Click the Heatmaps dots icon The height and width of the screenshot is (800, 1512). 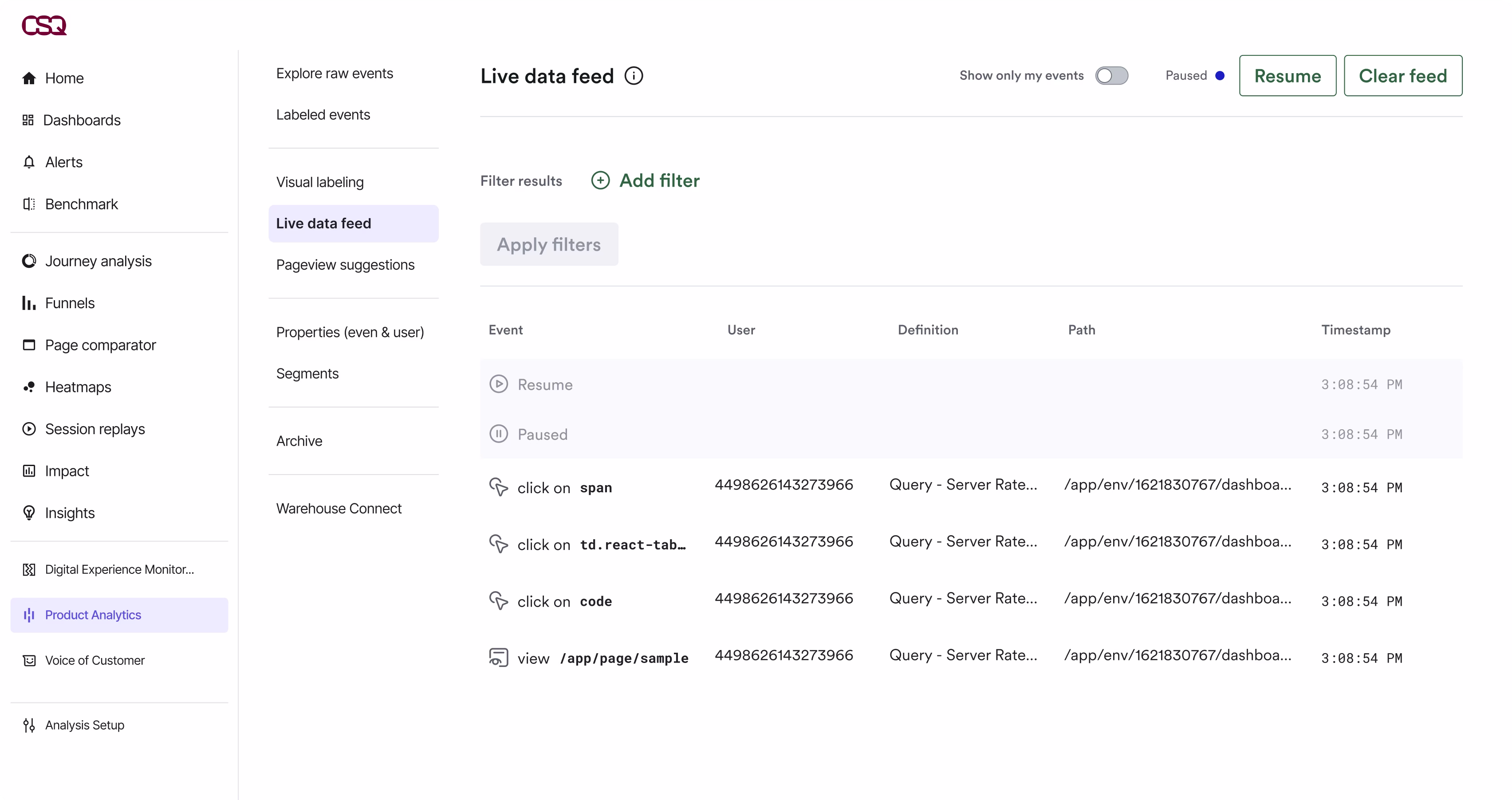(29, 387)
